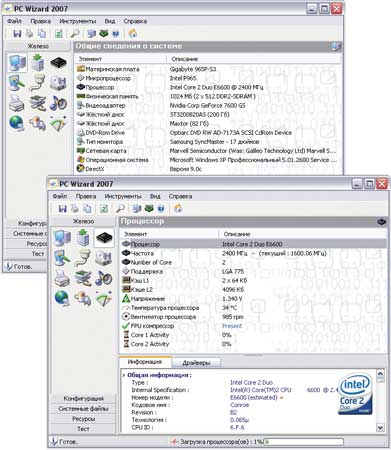Select black Processor chip icon in back sidebar
391x450 pixels.
coord(59,62)
